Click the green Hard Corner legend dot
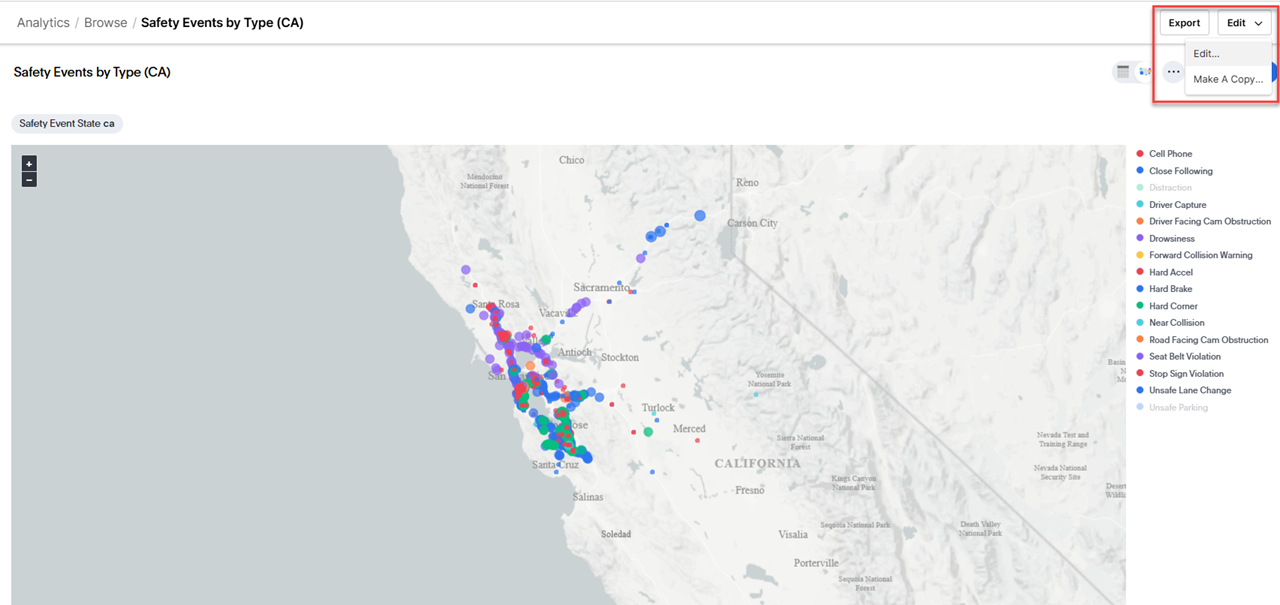 point(1140,306)
